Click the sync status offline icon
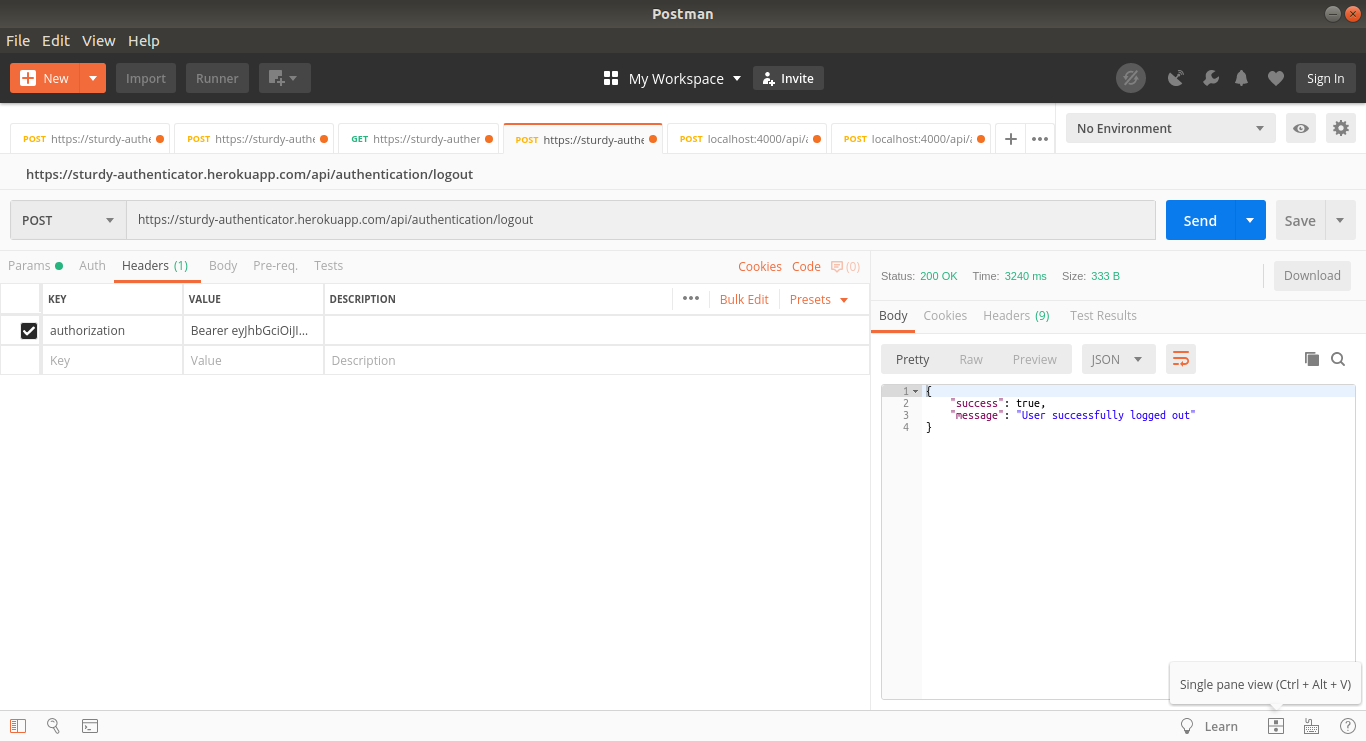This screenshot has width=1366, height=741. 1130,78
